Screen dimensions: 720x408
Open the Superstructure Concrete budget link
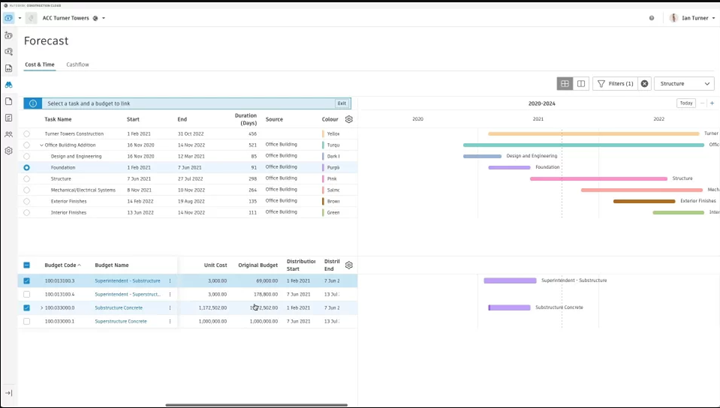click(121, 321)
